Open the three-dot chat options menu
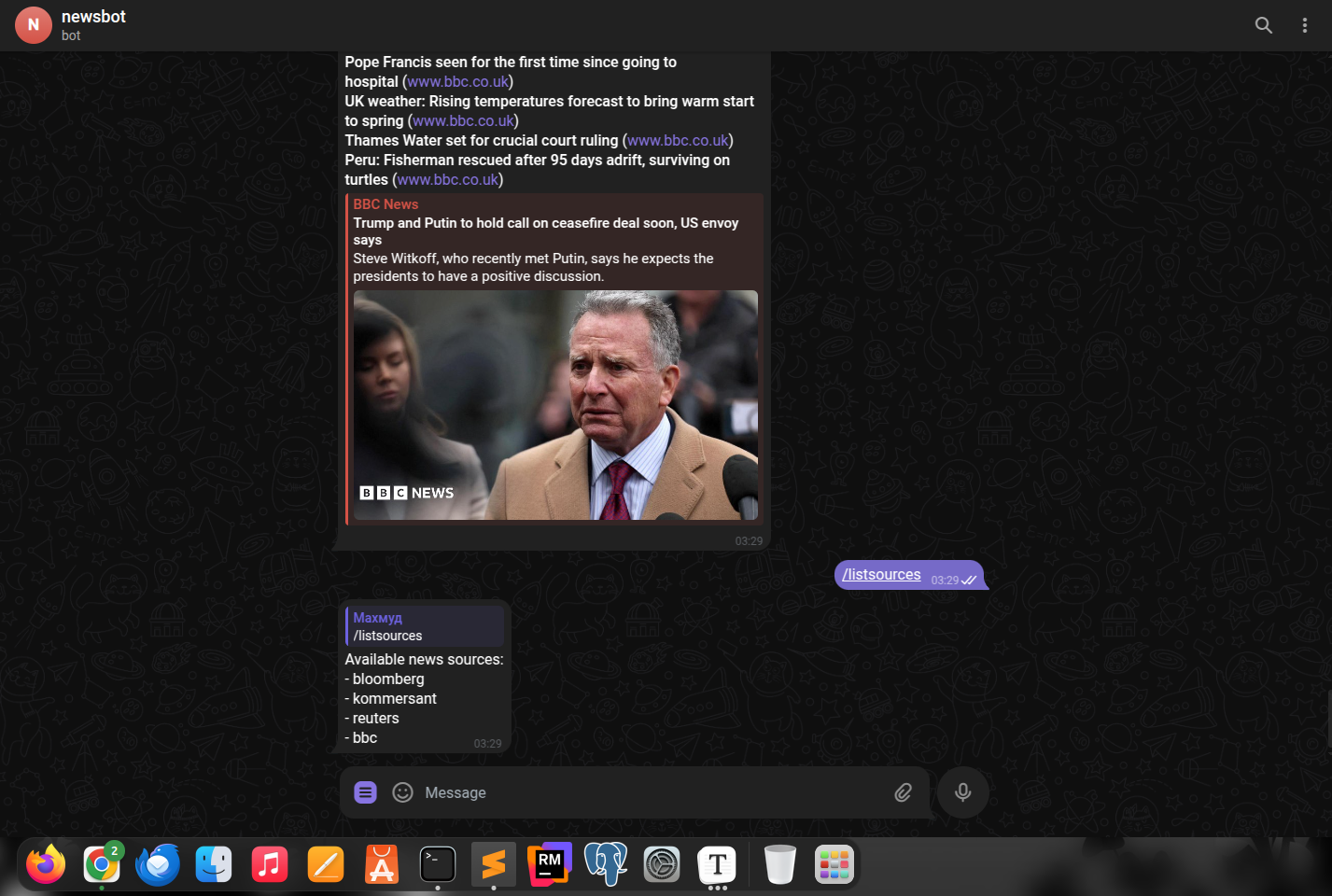The image size is (1332, 896). coord(1304,25)
